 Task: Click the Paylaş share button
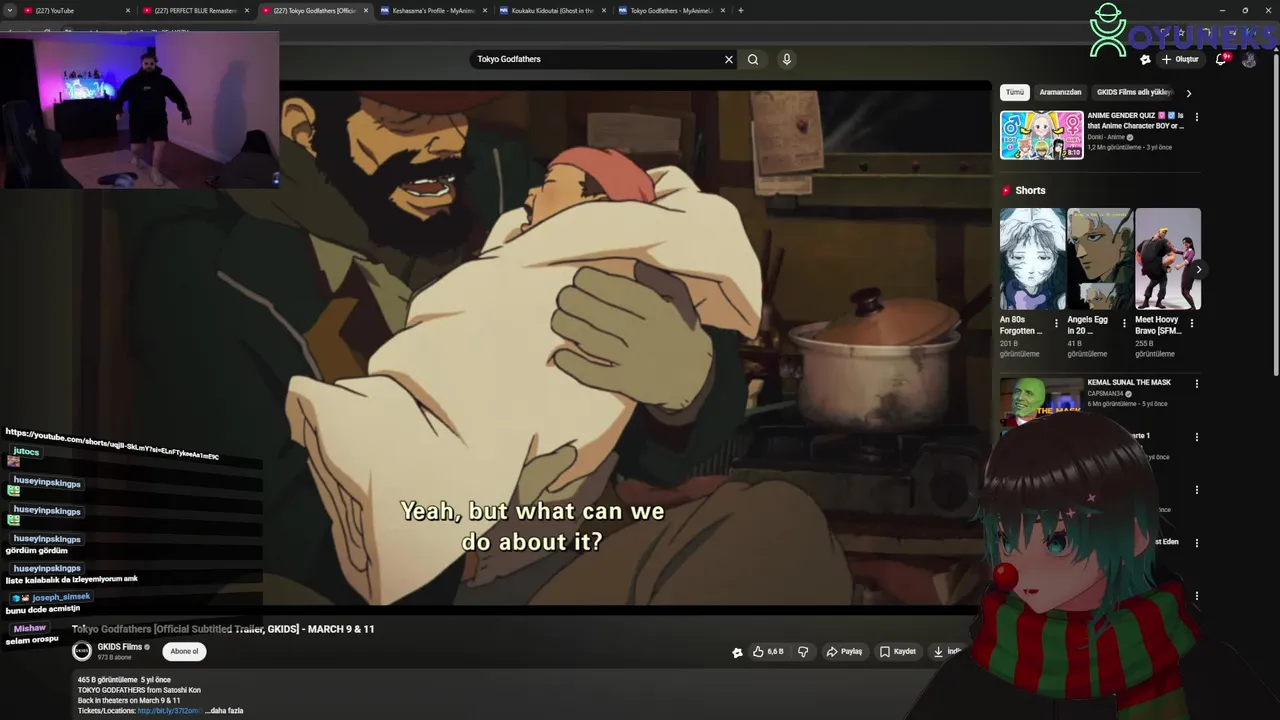(x=844, y=652)
